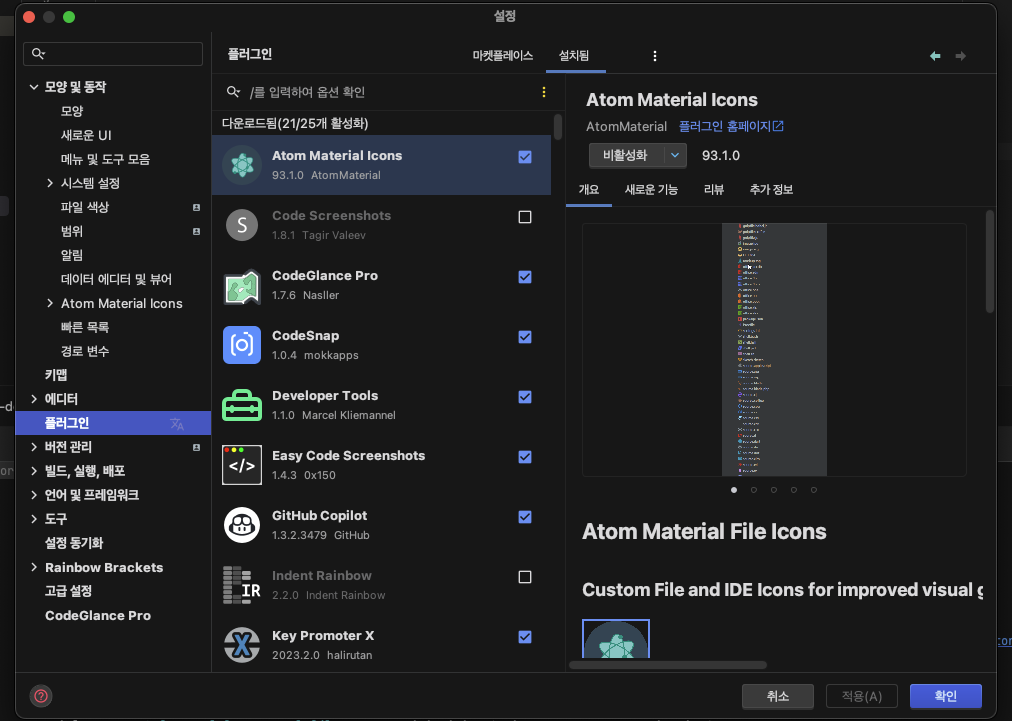This screenshot has width=1012, height=721.
Task: Confirm with the 확인 button
Action: tap(946, 696)
